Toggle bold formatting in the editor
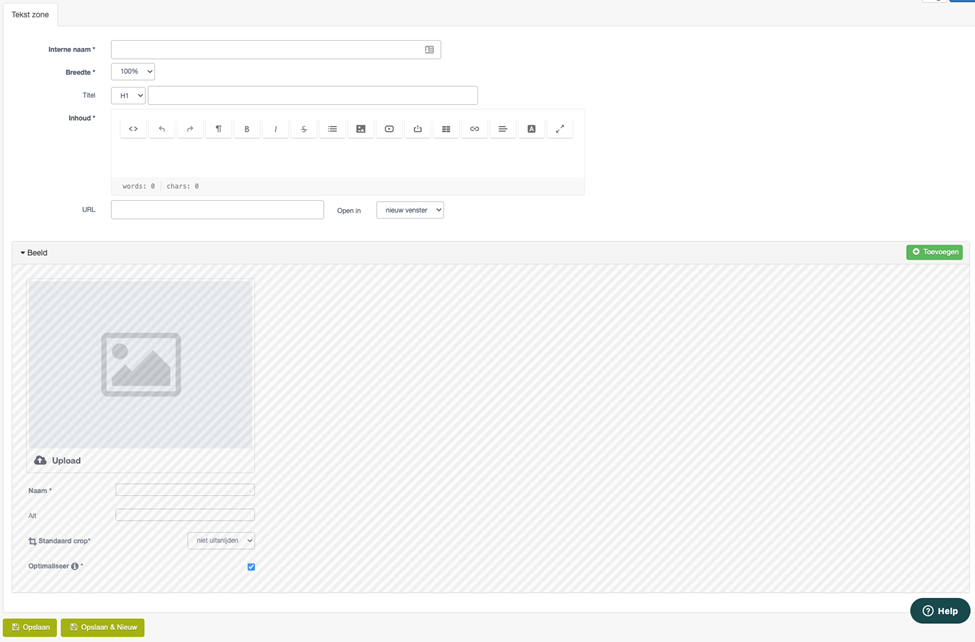 point(247,129)
